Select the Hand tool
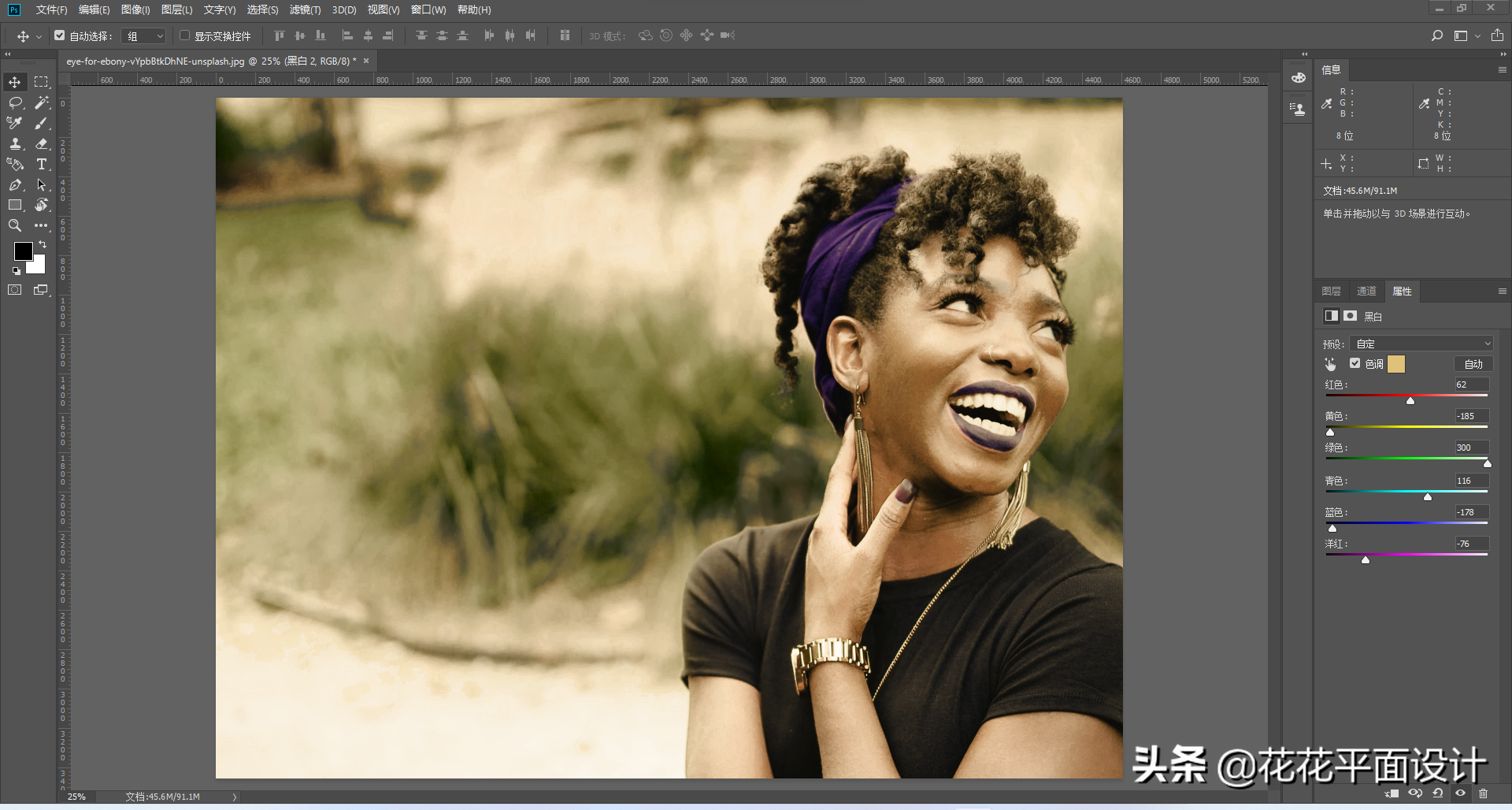 pos(42,205)
